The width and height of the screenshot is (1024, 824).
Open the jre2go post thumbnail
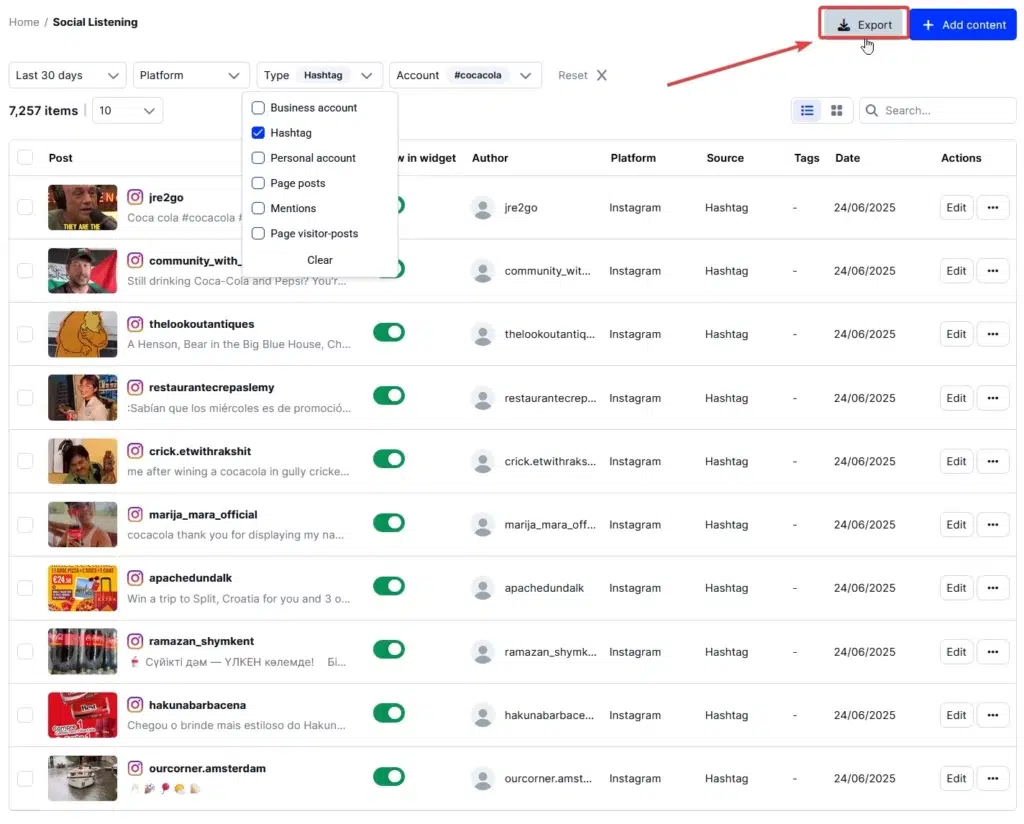pyautogui.click(x=82, y=207)
